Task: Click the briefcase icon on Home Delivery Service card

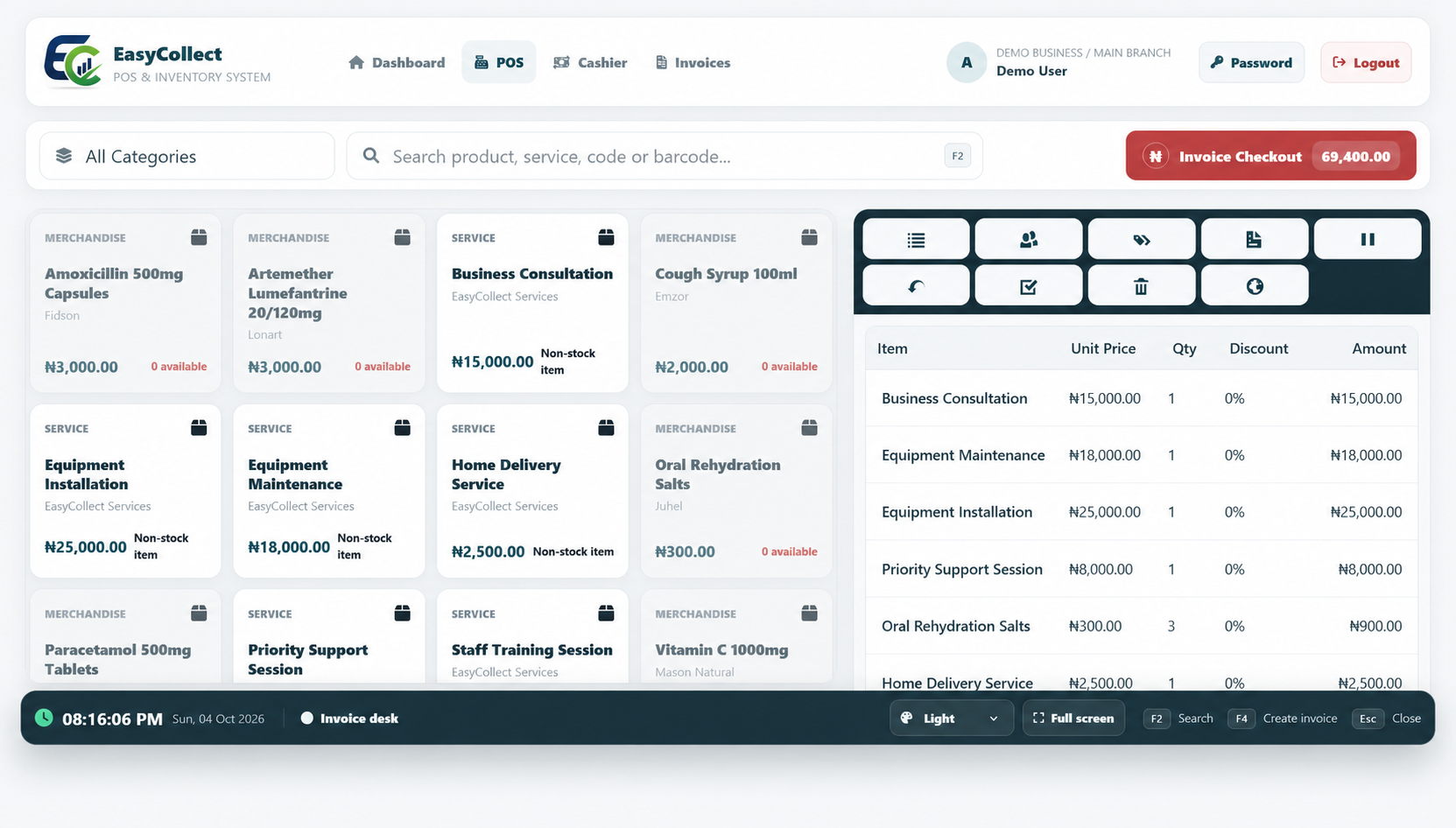Action: (606, 427)
